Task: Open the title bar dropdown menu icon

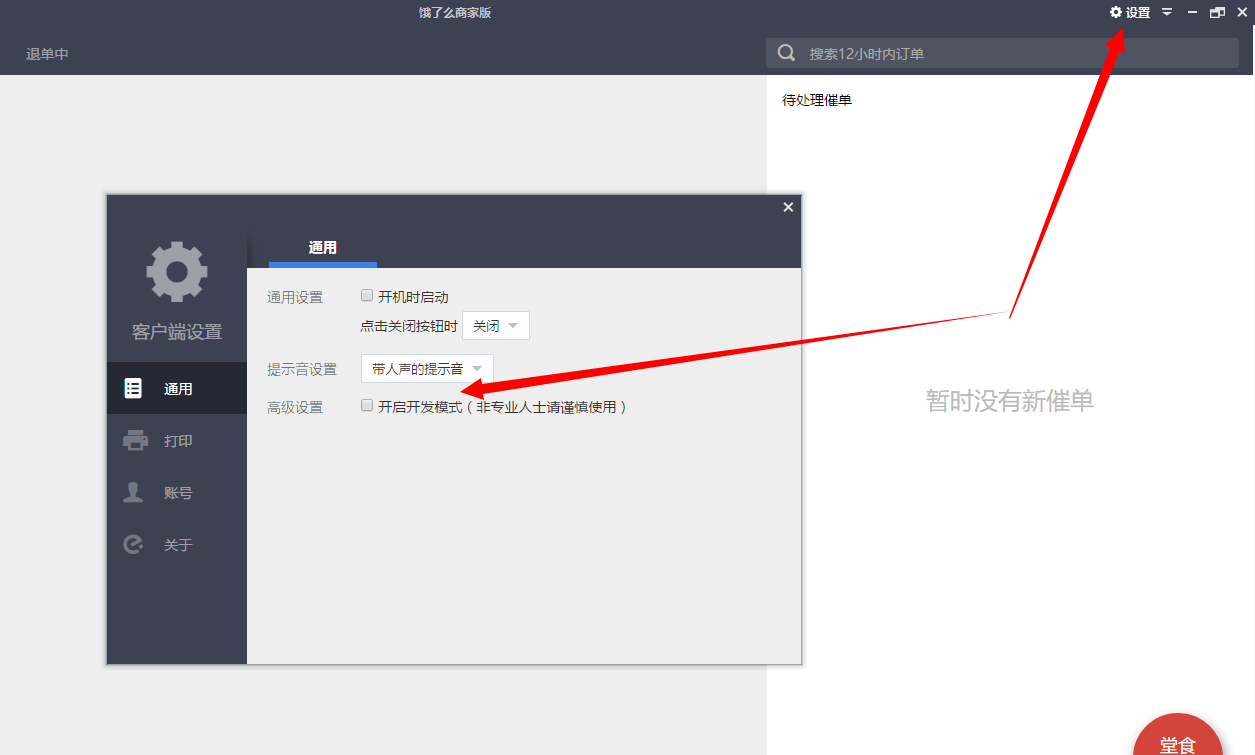Action: pos(1167,13)
